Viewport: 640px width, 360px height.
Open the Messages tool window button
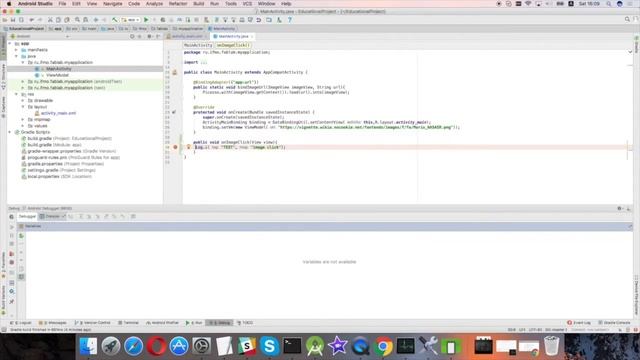[x=53, y=323]
